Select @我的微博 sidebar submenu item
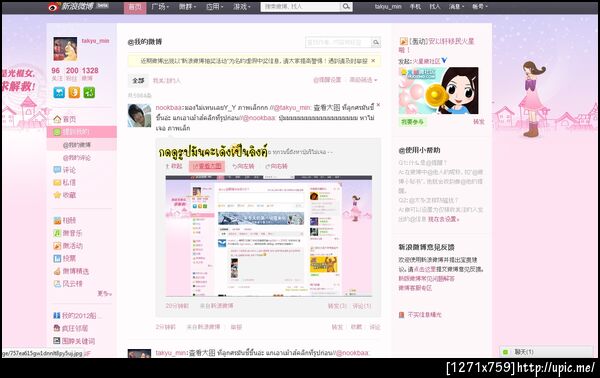 (77, 145)
